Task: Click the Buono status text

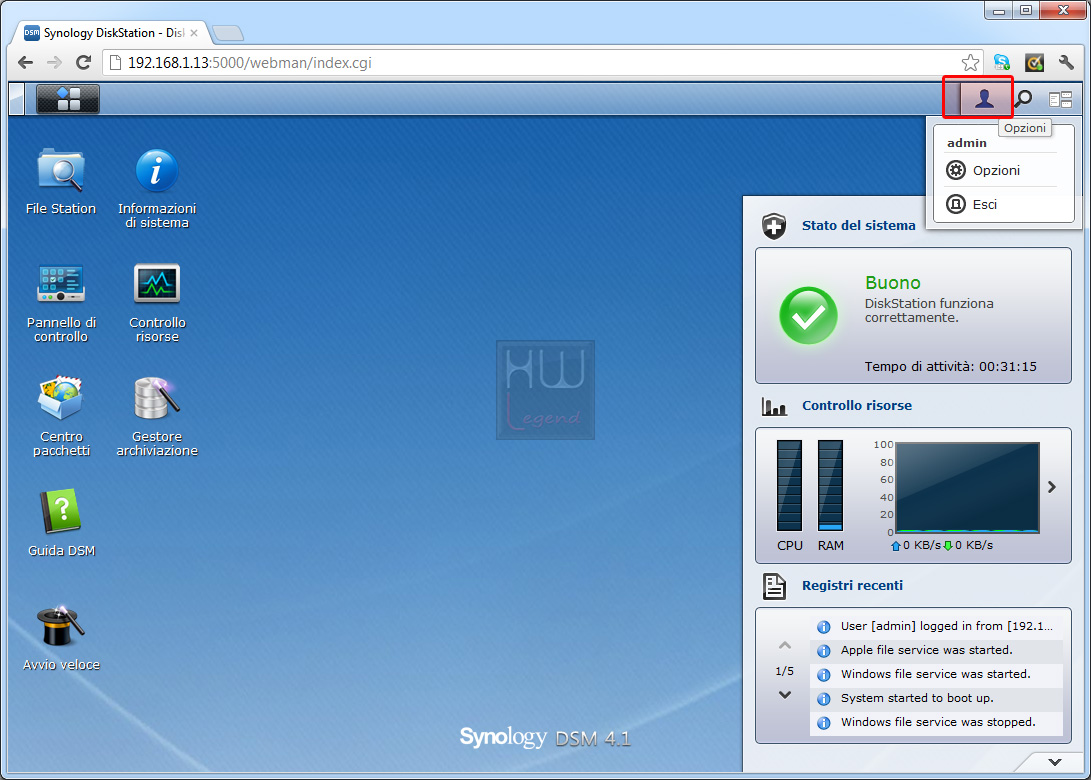Action: tap(893, 282)
